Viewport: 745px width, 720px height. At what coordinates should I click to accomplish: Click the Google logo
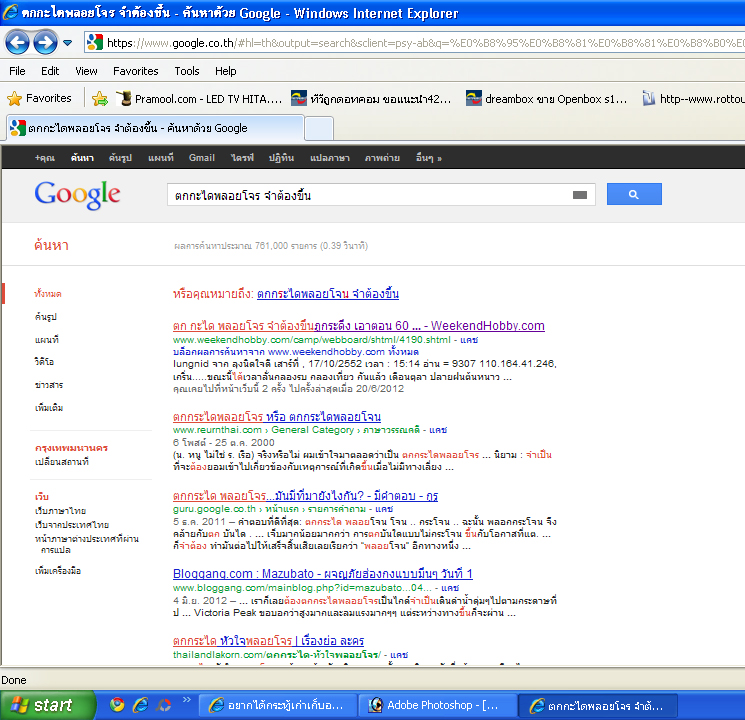pyautogui.click(x=77, y=194)
